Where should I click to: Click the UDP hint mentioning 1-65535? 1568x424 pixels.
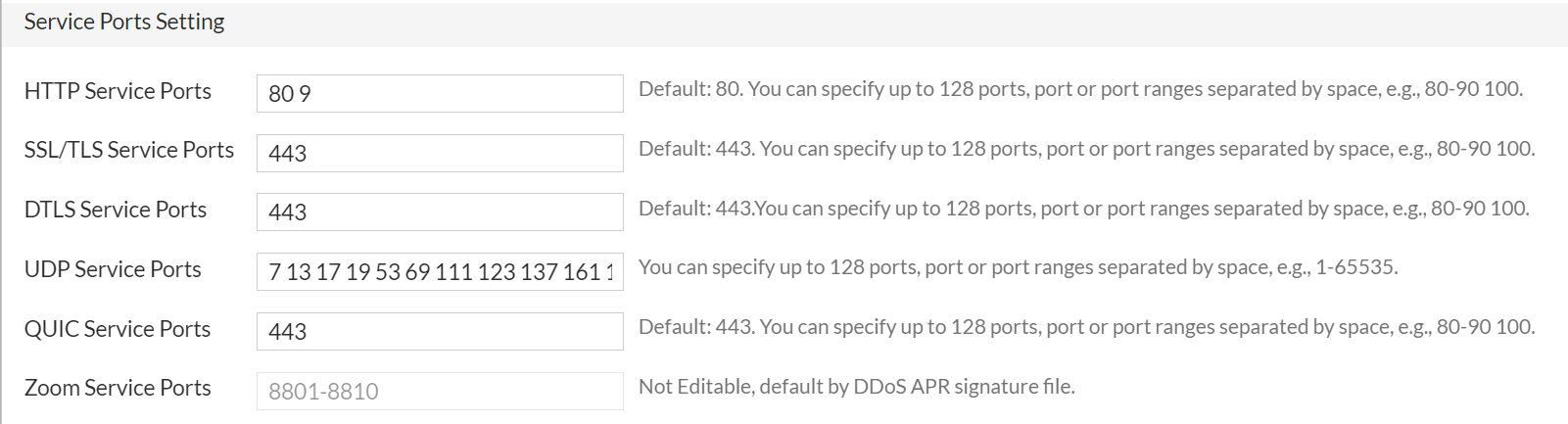point(1018,267)
